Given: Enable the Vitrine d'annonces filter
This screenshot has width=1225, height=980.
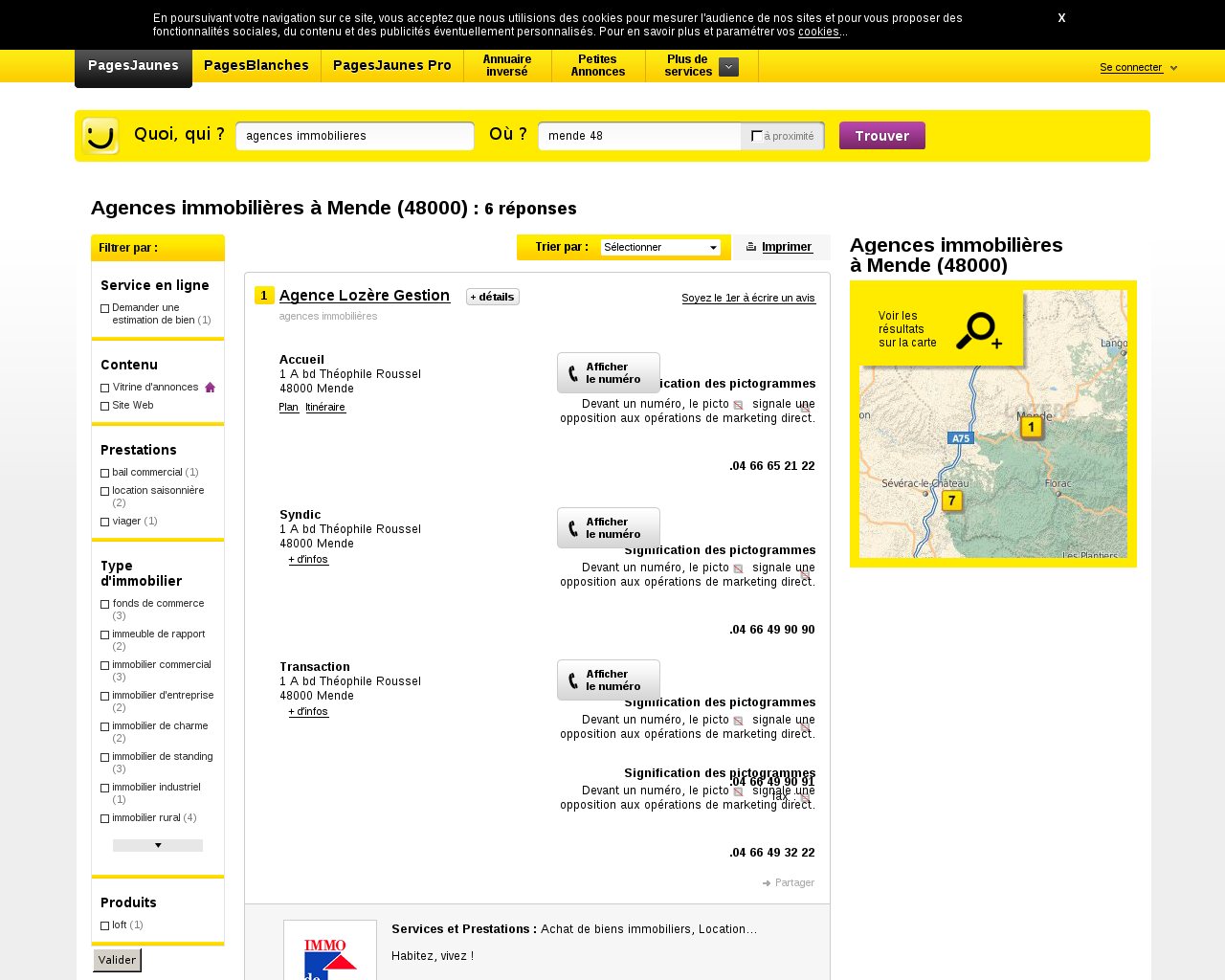Looking at the screenshot, I should [x=105, y=388].
